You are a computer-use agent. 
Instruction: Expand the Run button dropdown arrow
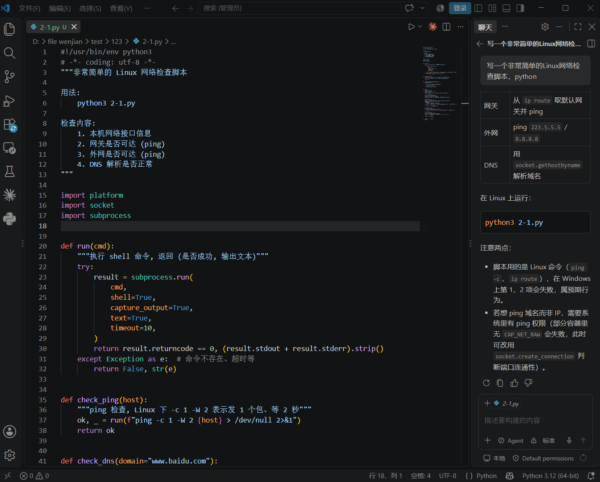420,27
